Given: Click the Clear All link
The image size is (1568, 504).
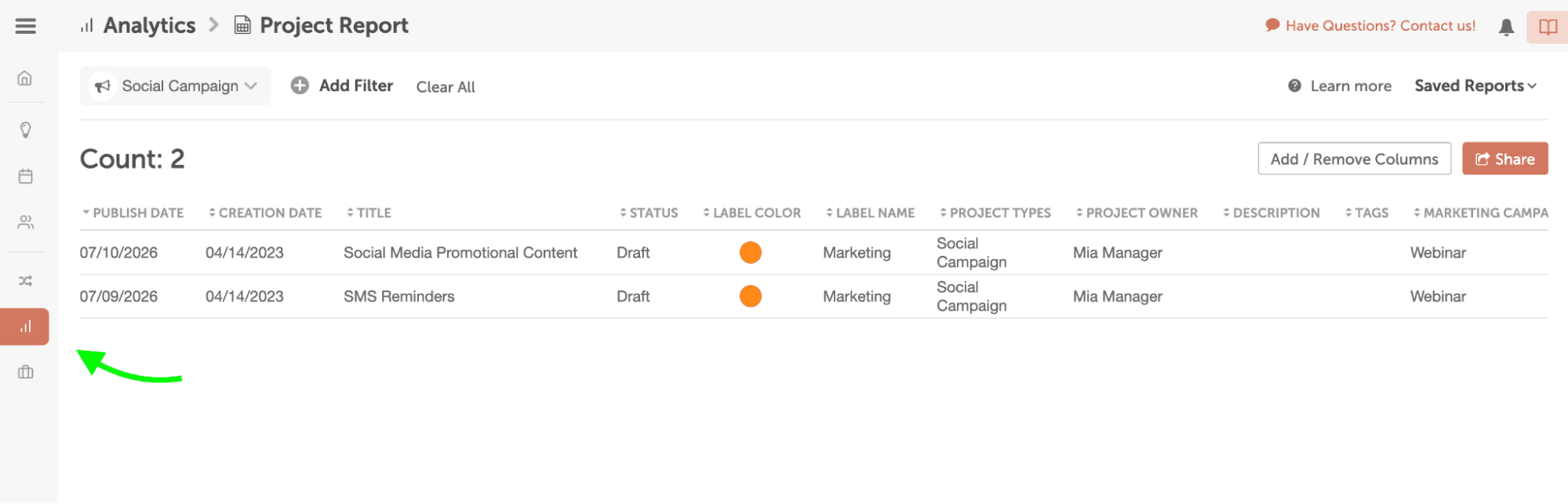Looking at the screenshot, I should pos(446,87).
